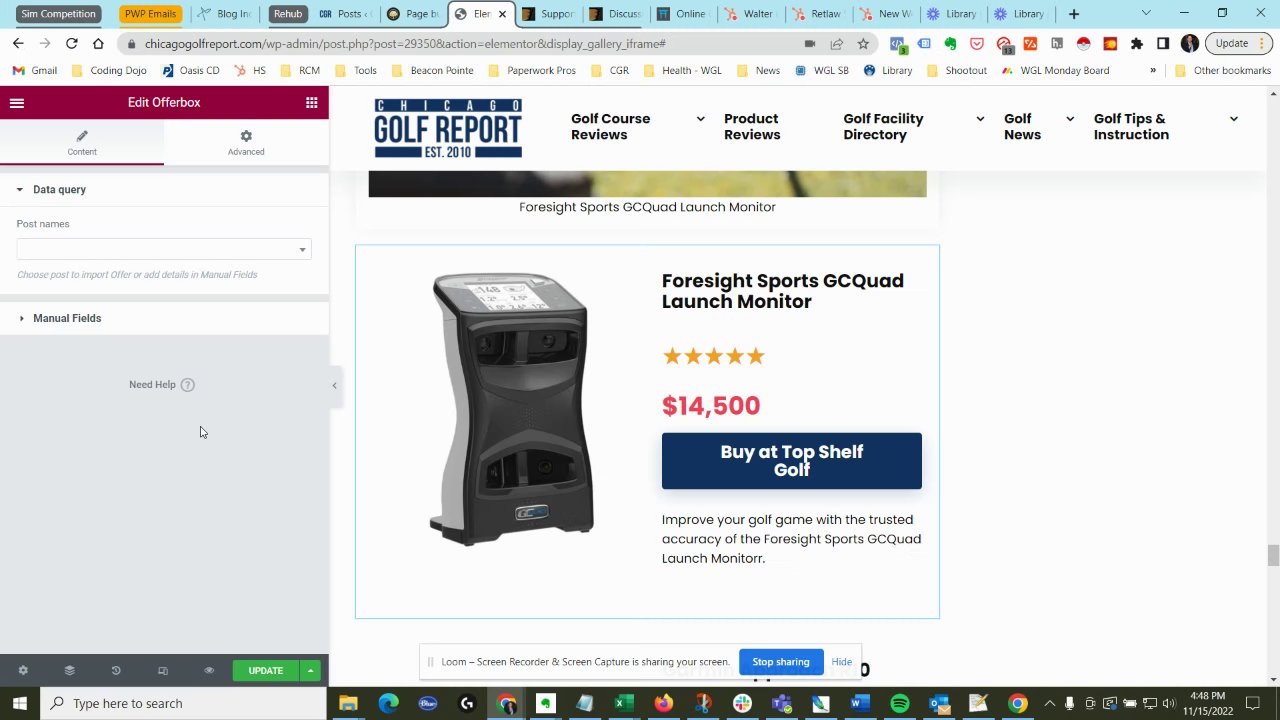Open the Coding Dojo bookmark folder
Image resolution: width=1280 pixels, height=720 pixels.
109,71
